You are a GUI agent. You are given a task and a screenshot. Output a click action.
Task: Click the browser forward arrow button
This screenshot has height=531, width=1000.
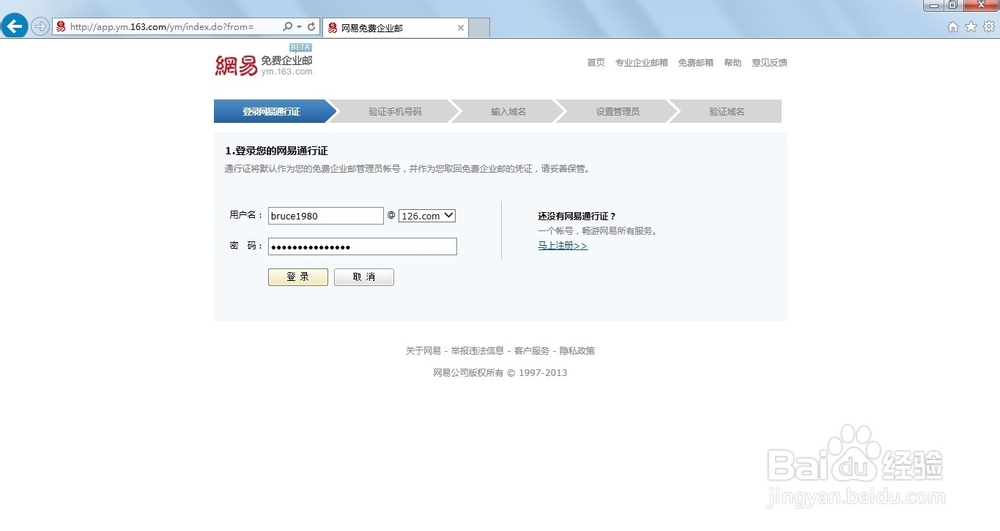40,27
